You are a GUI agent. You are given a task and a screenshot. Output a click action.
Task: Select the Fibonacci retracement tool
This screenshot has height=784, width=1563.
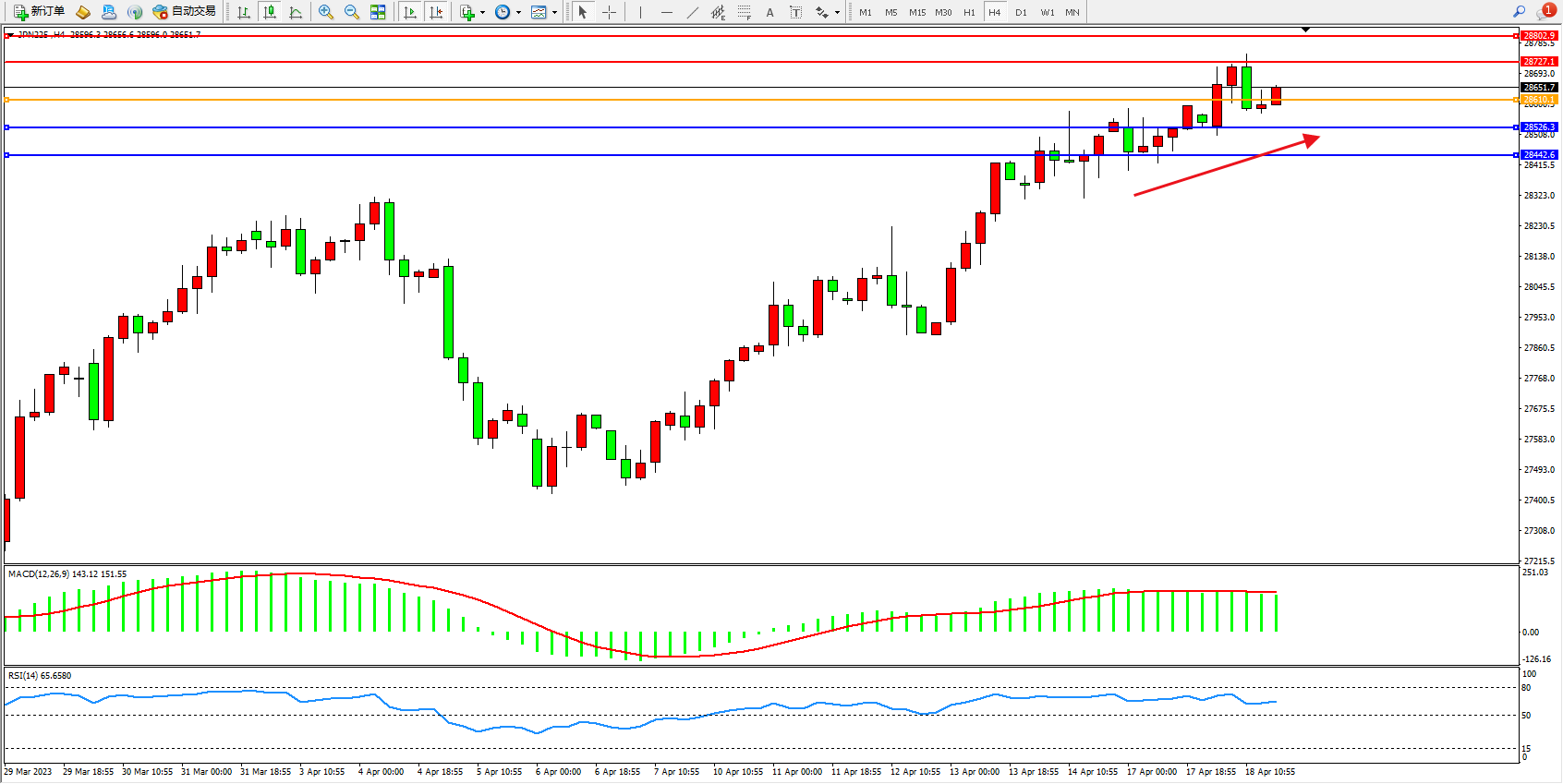pyautogui.click(x=744, y=12)
